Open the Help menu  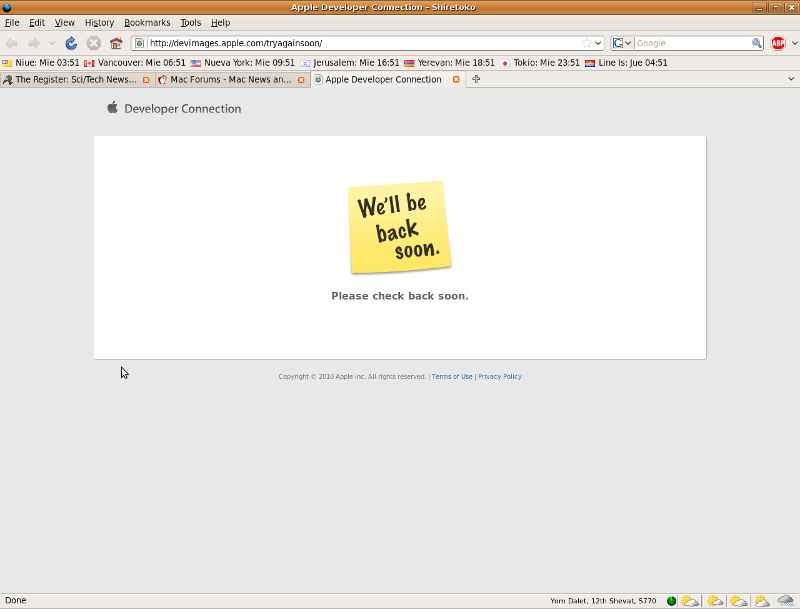(x=220, y=22)
